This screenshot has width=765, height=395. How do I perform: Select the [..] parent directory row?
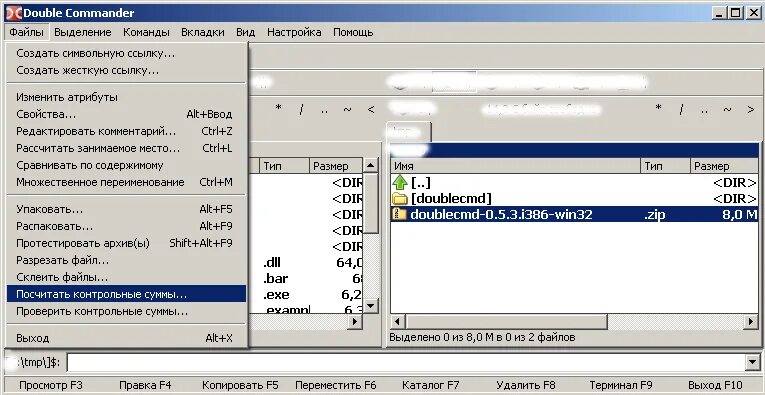[575, 183]
